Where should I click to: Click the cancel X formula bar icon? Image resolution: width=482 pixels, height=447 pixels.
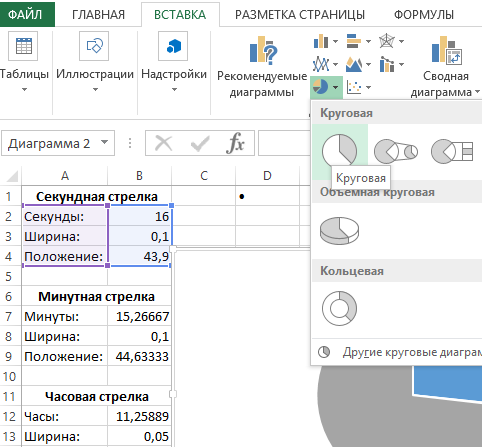163,144
